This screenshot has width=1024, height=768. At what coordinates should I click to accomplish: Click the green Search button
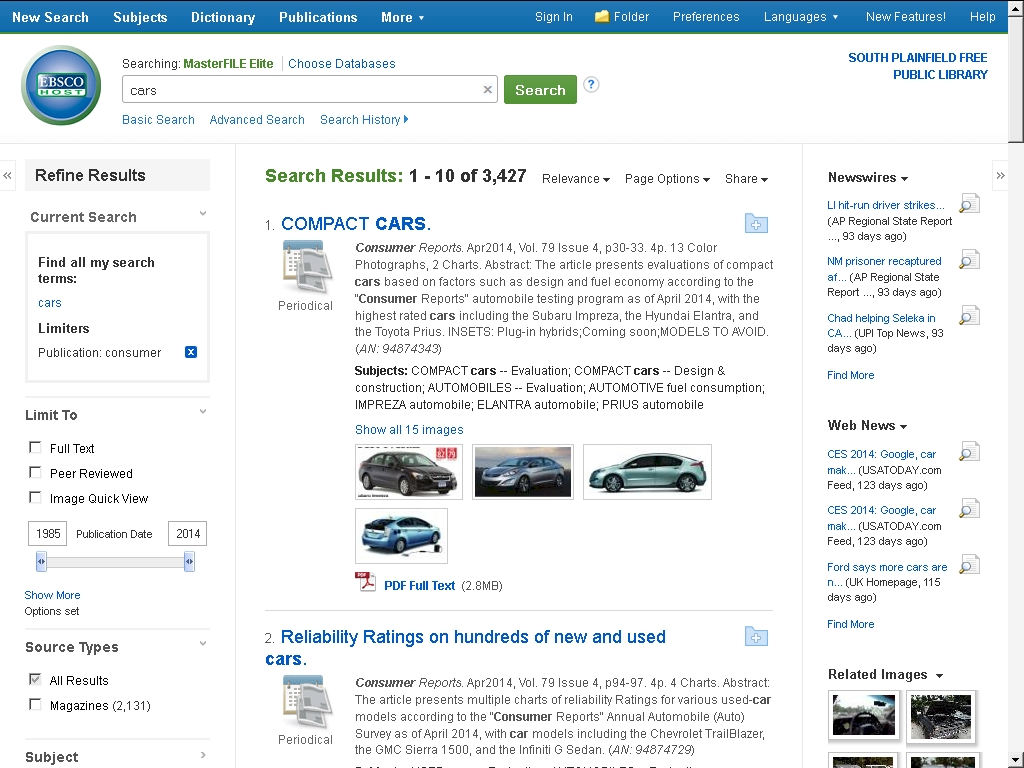tap(540, 89)
